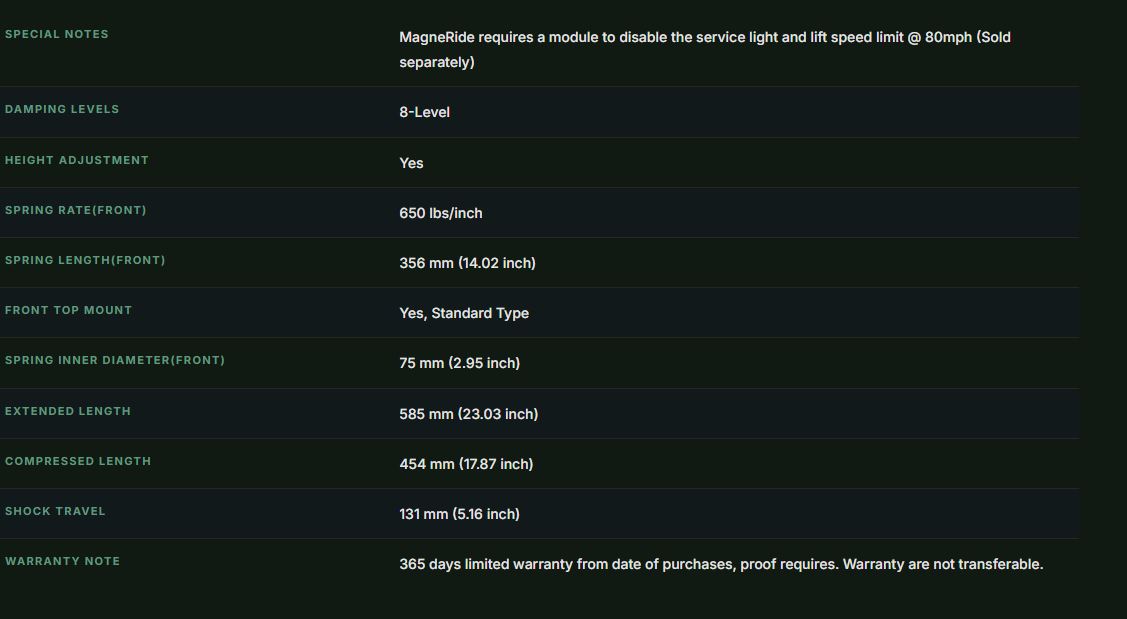Click the Extended Length label
The image size is (1127, 619).
point(68,411)
